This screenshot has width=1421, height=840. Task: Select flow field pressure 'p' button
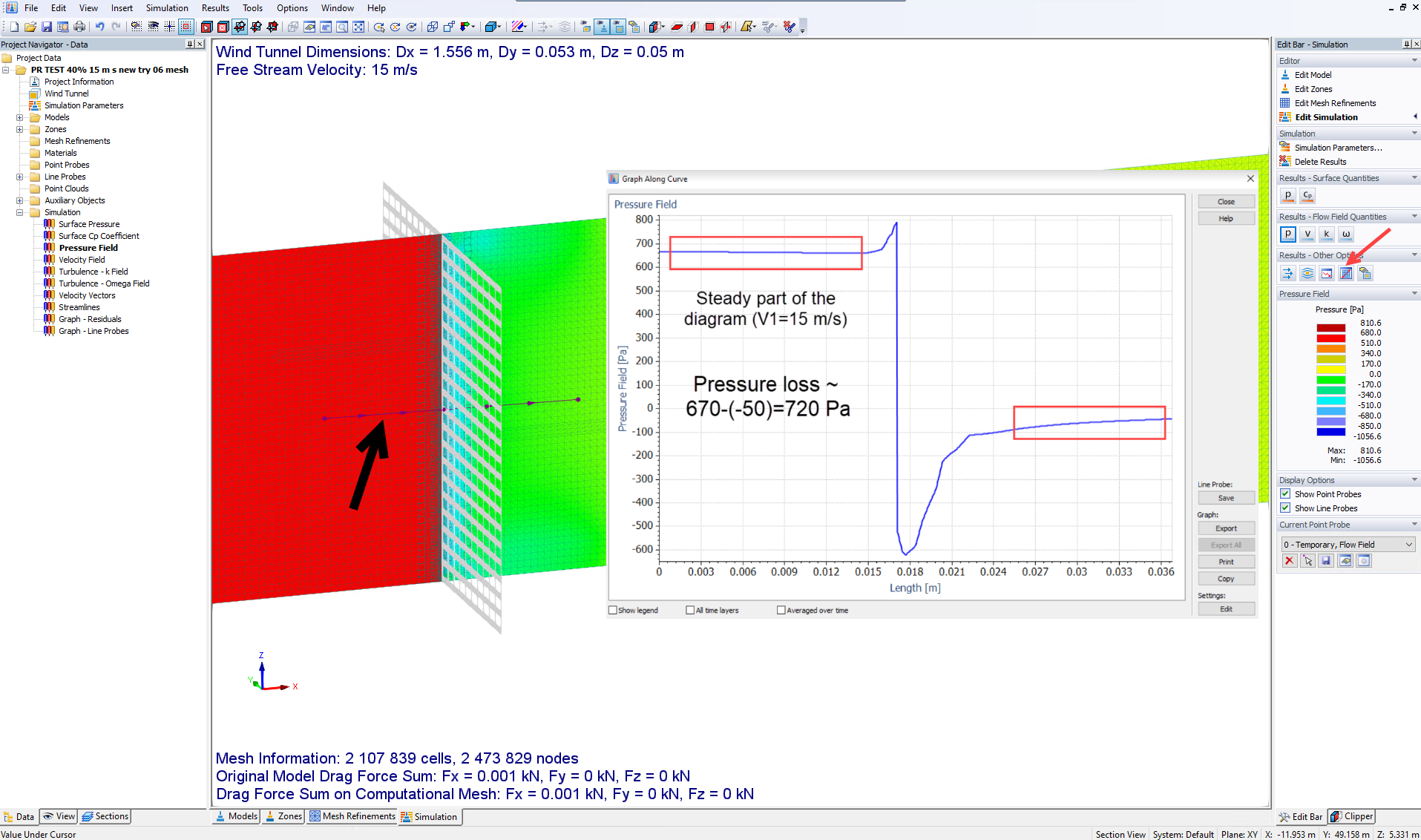tap(1288, 234)
